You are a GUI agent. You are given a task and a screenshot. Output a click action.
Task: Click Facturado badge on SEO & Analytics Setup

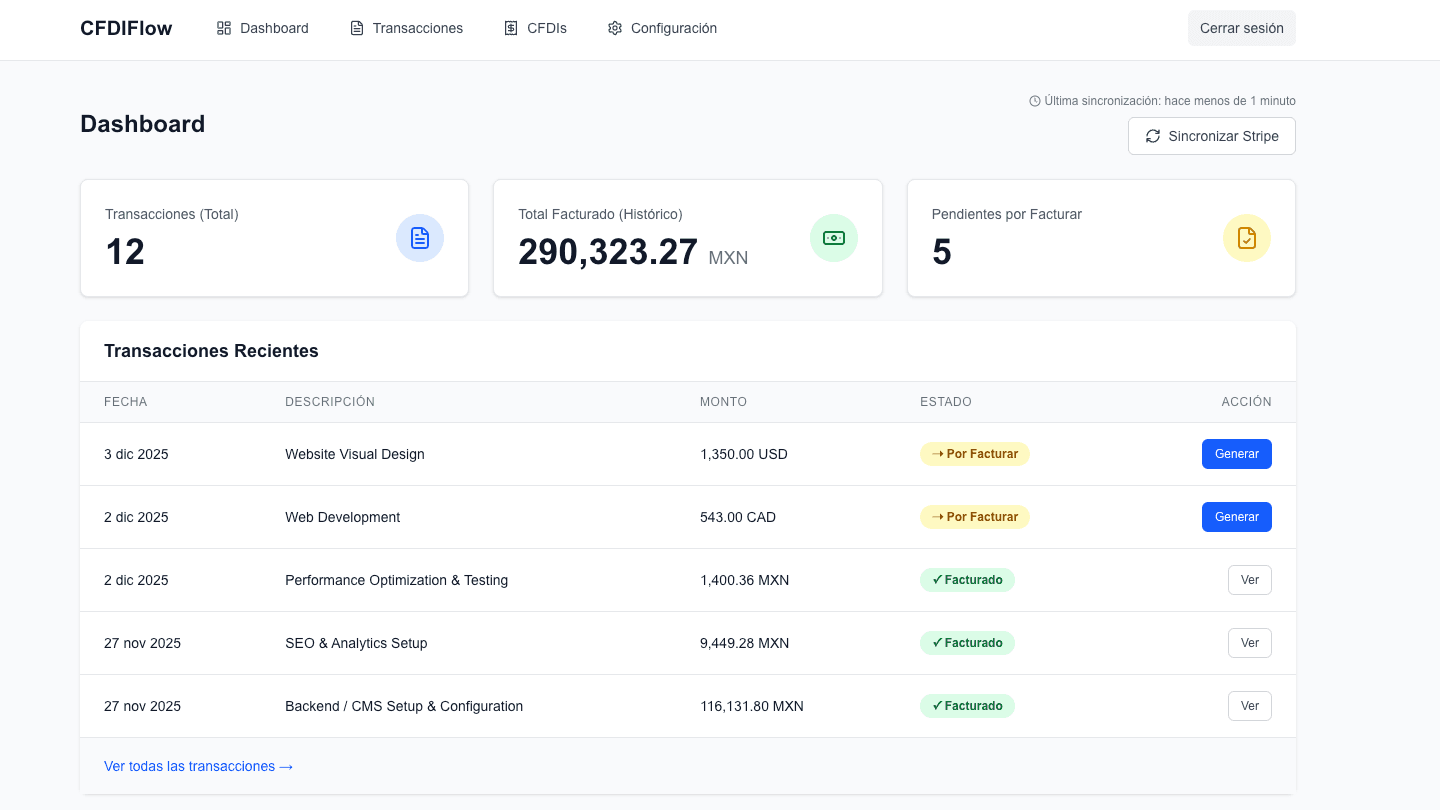coord(967,643)
